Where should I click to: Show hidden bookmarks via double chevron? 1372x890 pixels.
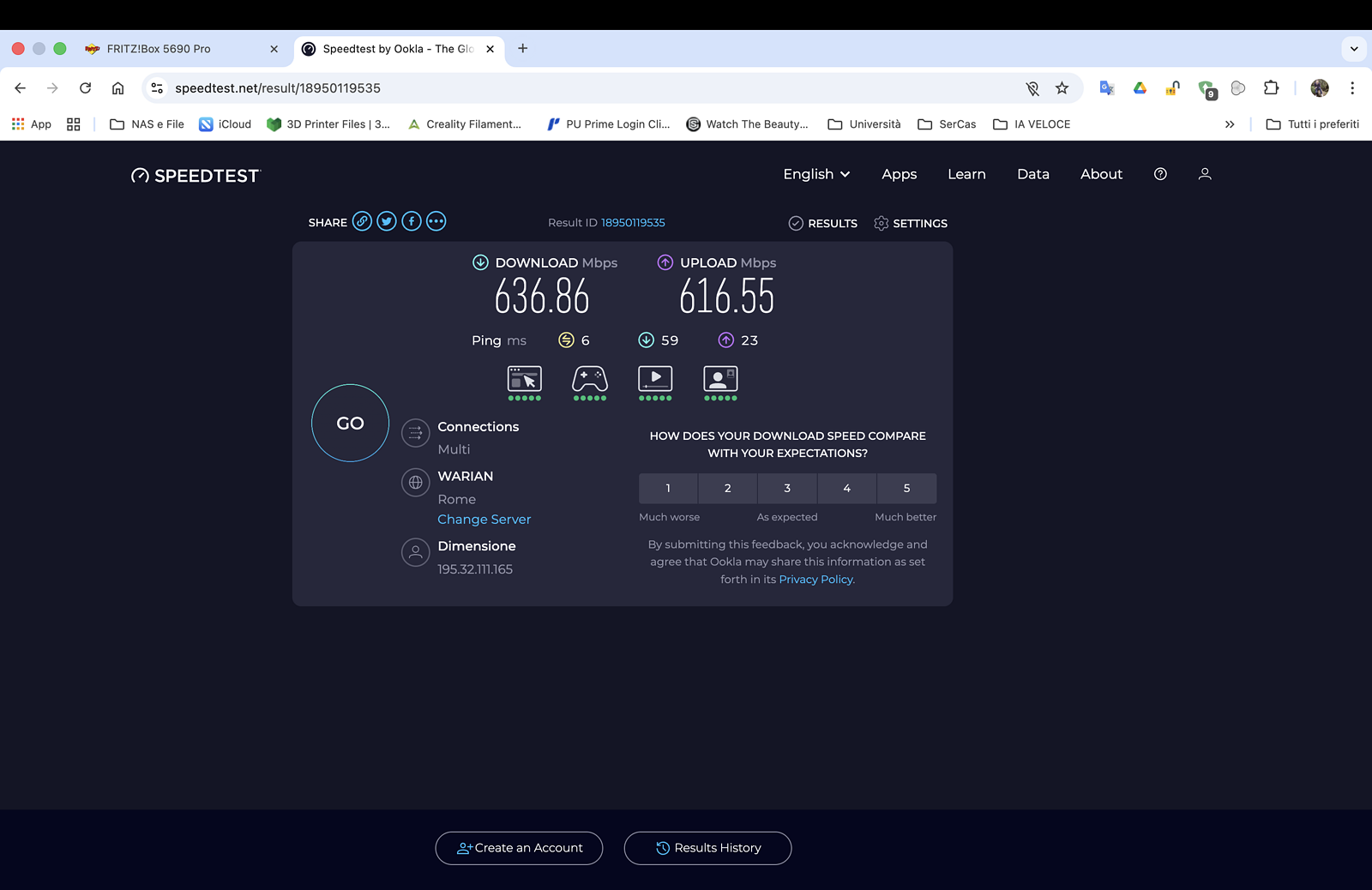[x=1230, y=124]
